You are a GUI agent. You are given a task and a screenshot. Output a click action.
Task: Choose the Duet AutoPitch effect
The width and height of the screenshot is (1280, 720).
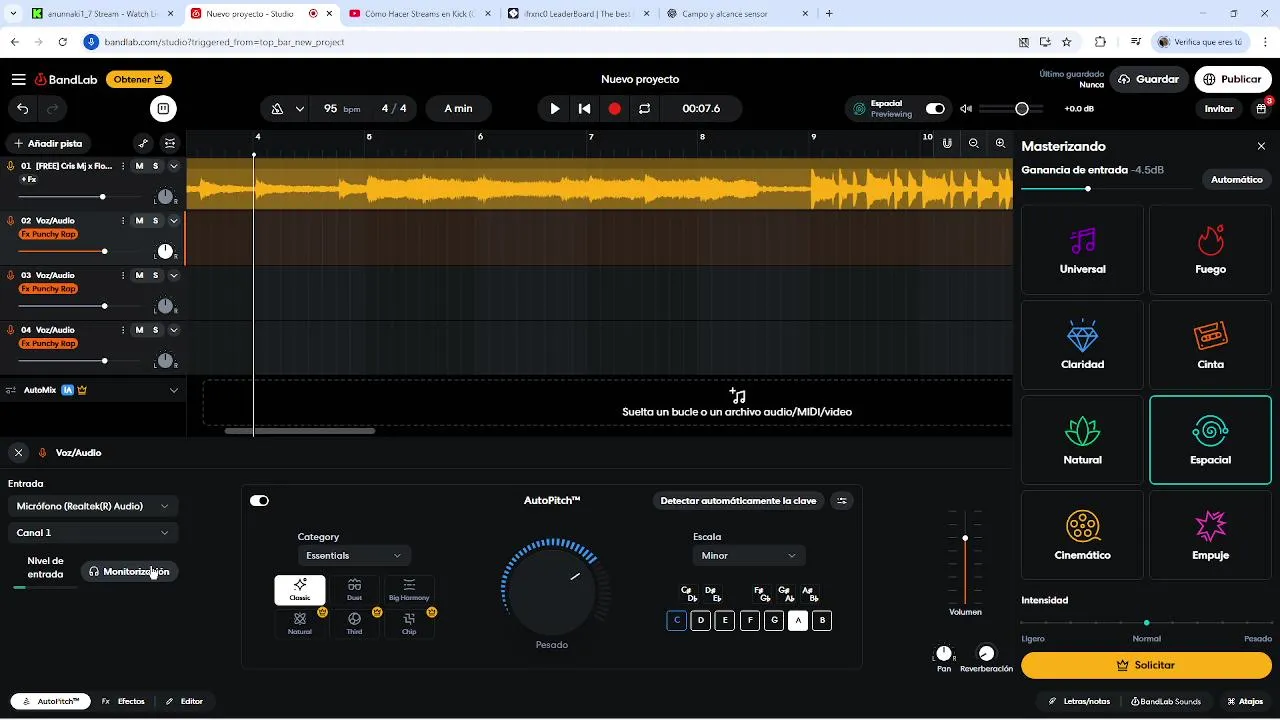(x=354, y=590)
